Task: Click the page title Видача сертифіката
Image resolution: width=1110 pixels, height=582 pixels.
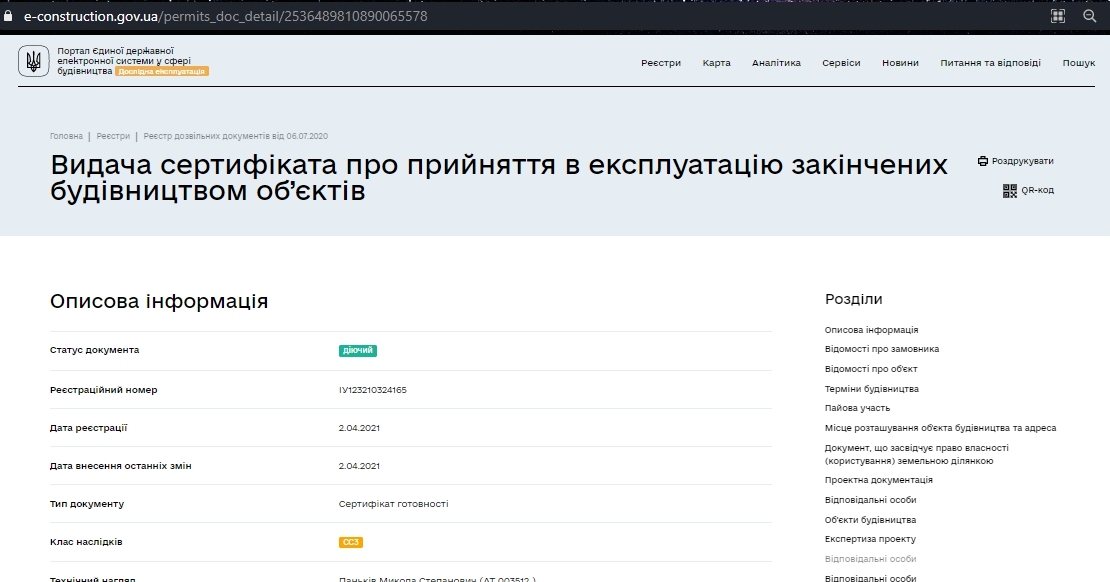Action: (498, 177)
